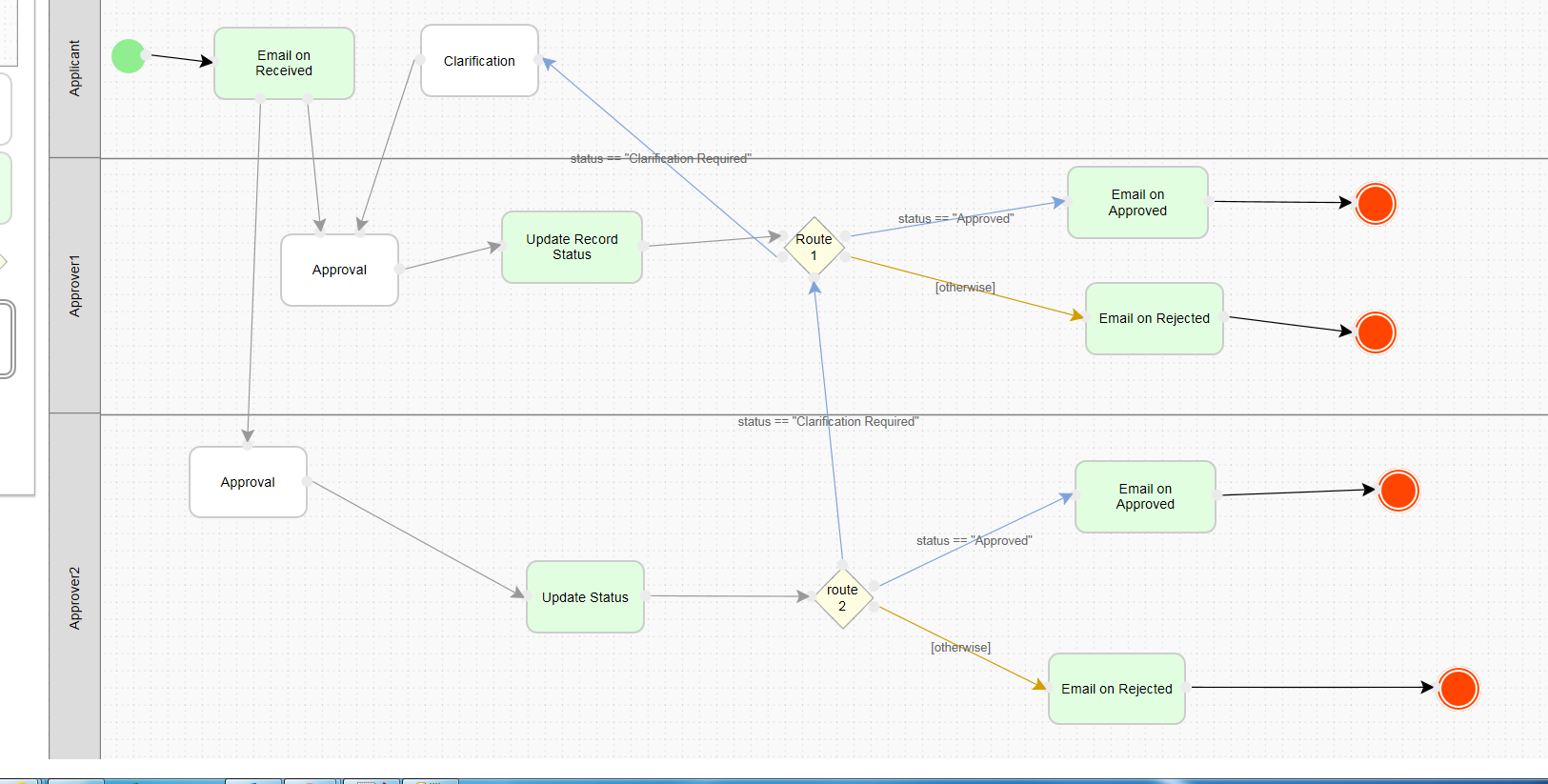The width and height of the screenshot is (1548, 784).
Task: Click the Approver1 swimlane header
Action: point(75,286)
